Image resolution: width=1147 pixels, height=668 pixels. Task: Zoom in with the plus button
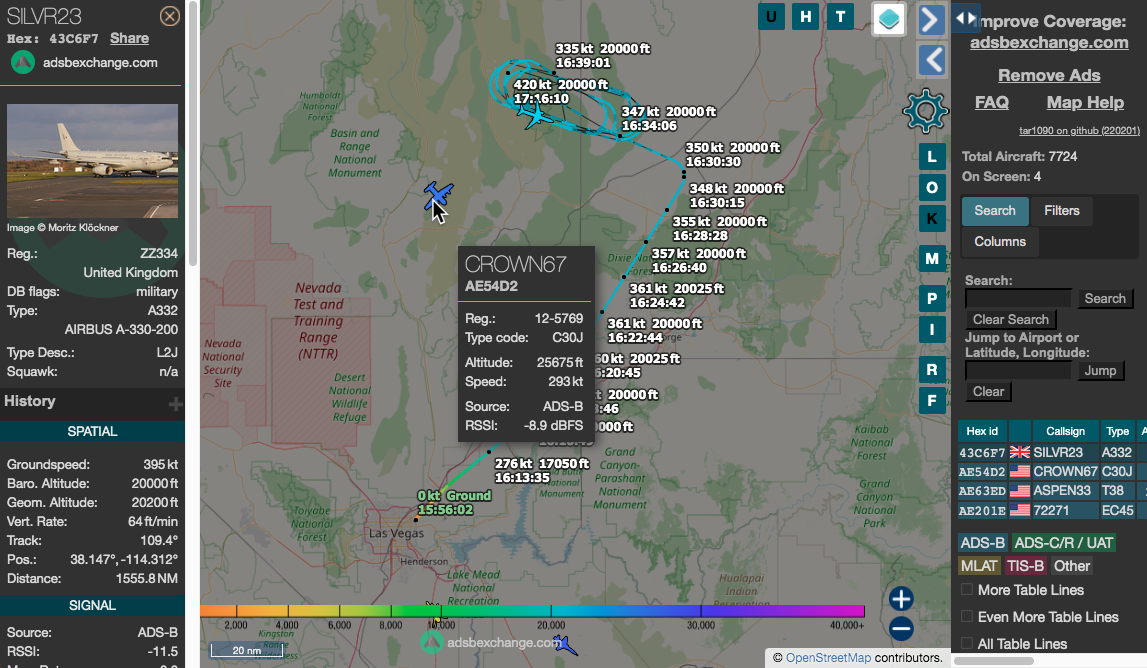click(x=901, y=599)
